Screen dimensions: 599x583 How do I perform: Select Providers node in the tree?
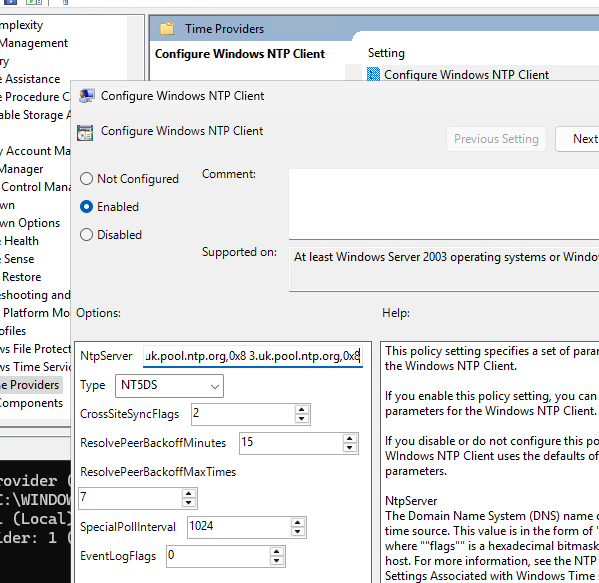coord(30,385)
